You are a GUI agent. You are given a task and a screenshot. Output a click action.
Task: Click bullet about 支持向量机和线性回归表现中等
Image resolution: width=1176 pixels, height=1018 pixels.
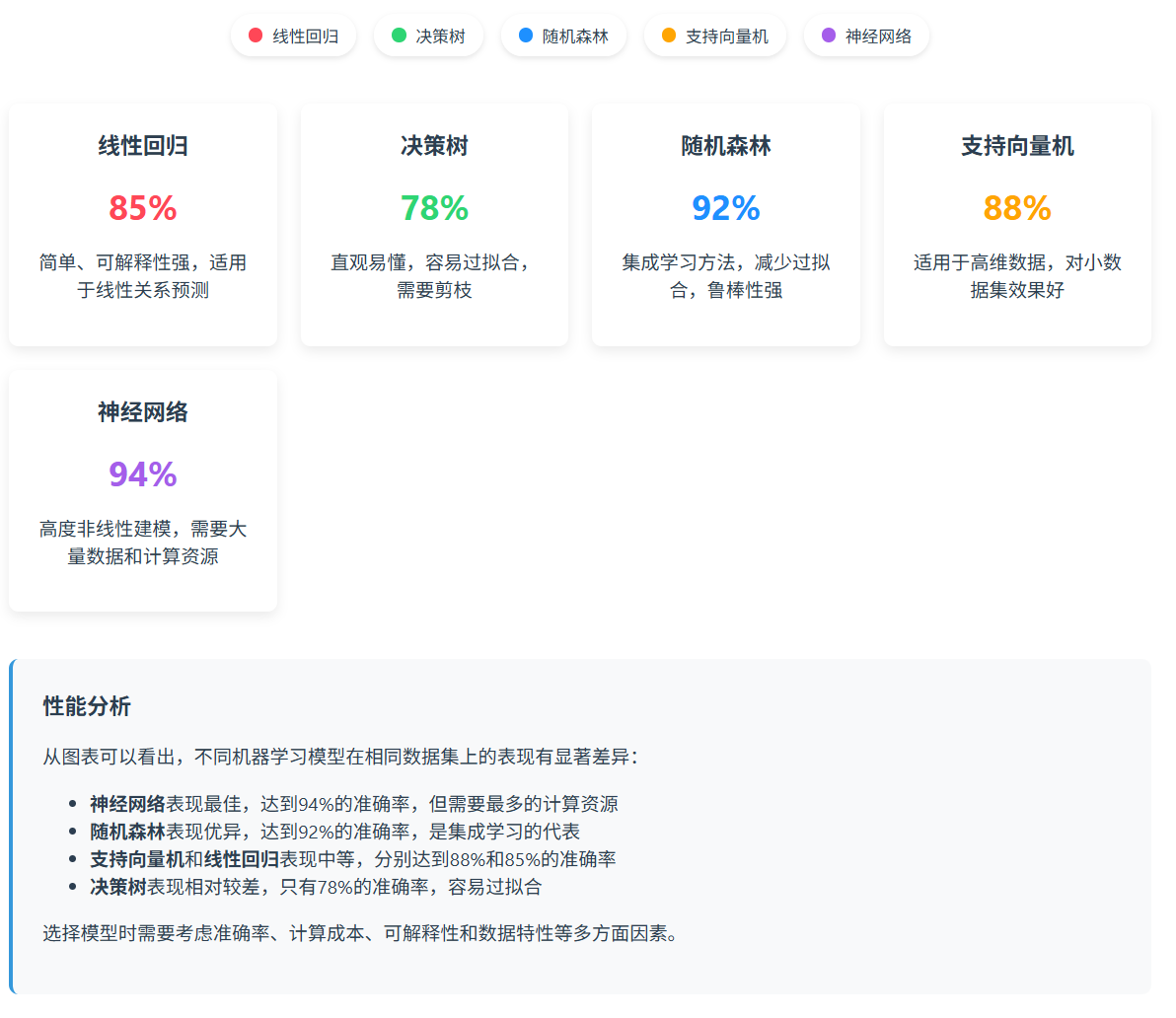[x=353, y=859]
